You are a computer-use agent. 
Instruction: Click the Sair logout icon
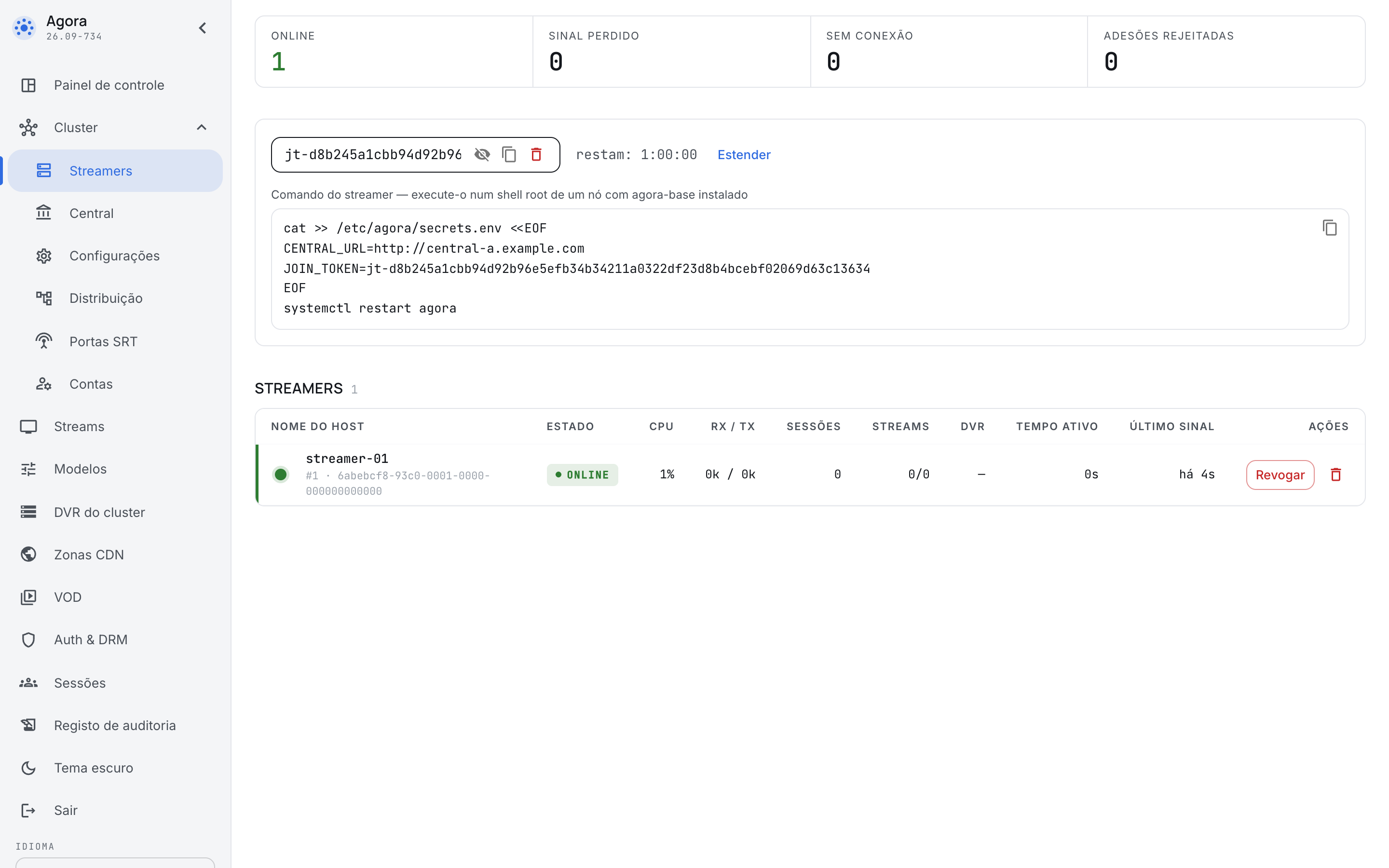tap(28, 810)
